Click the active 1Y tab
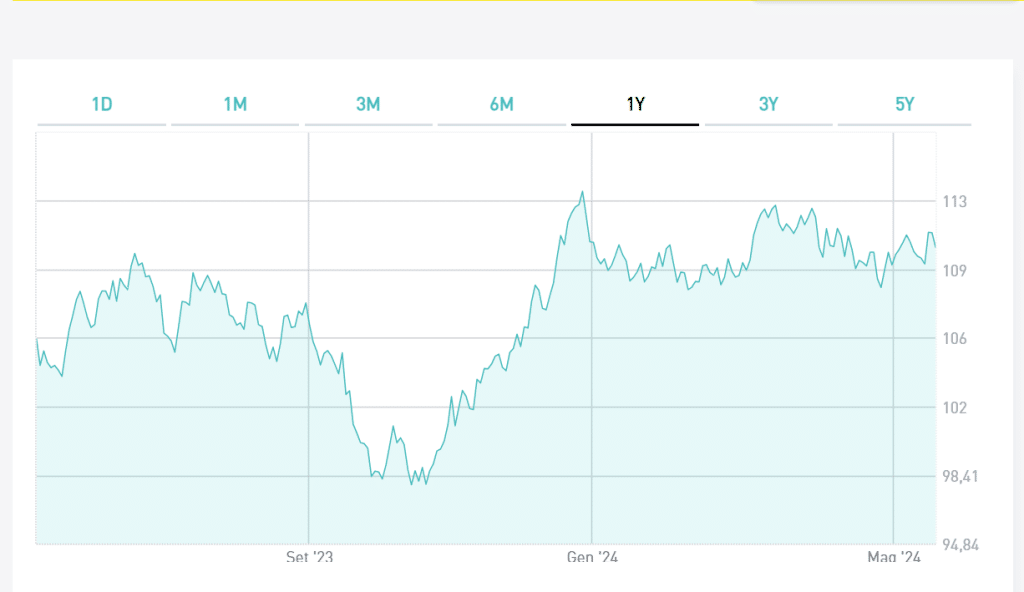 click(x=635, y=104)
